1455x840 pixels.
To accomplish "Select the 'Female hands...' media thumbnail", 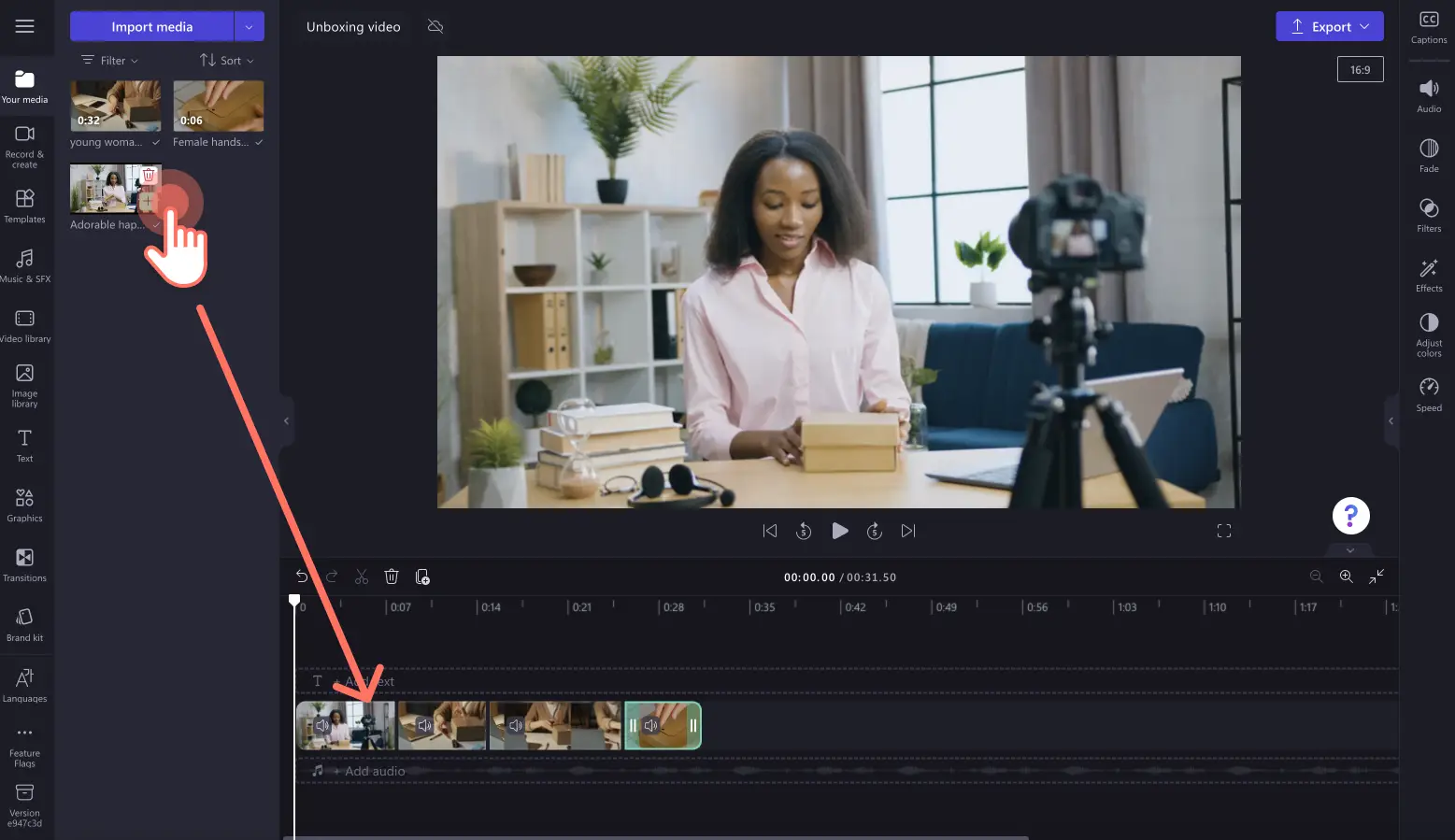I will point(218,106).
